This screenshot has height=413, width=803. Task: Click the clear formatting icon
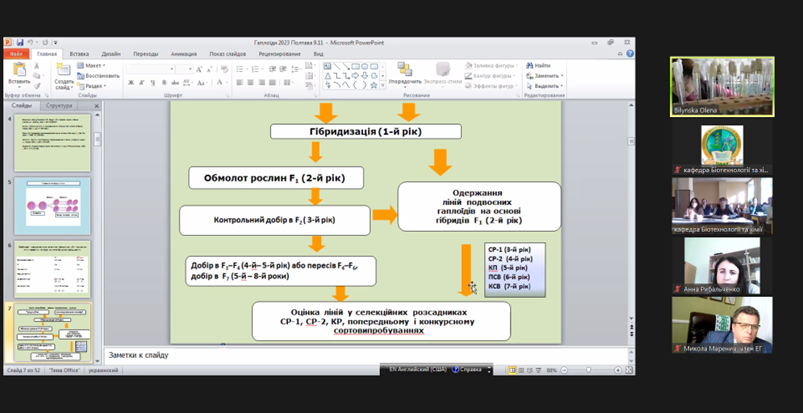pyautogui.click(x=222, y=69)
